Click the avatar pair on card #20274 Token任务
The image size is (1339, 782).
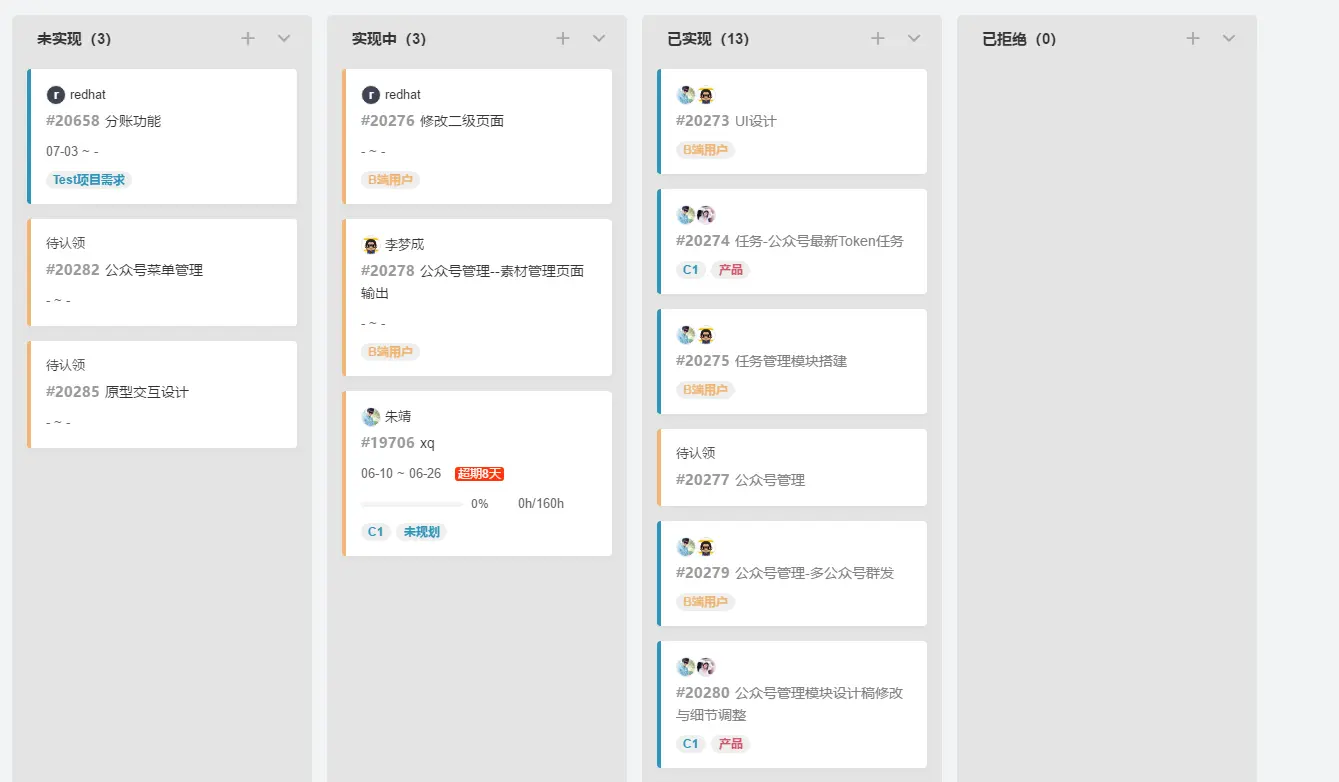coord(694,214)
